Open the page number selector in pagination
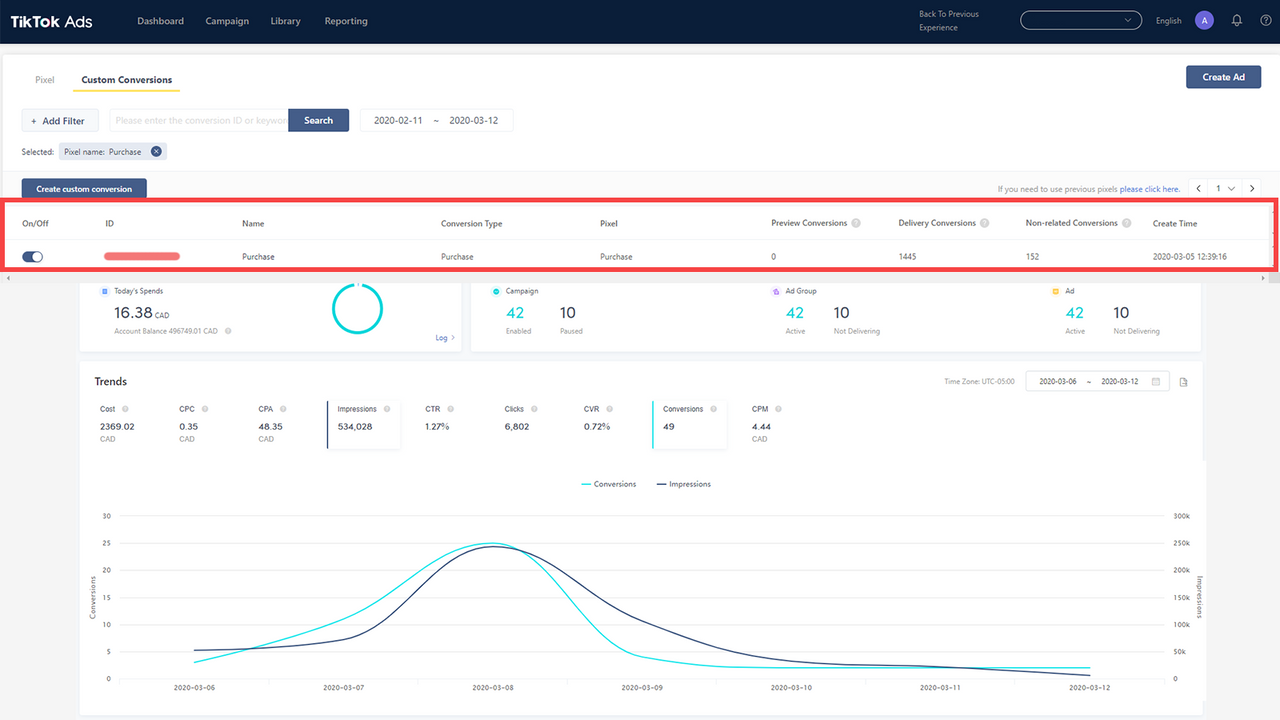The width and height of the screenshot is (1280, 720). coord(1225,188)
